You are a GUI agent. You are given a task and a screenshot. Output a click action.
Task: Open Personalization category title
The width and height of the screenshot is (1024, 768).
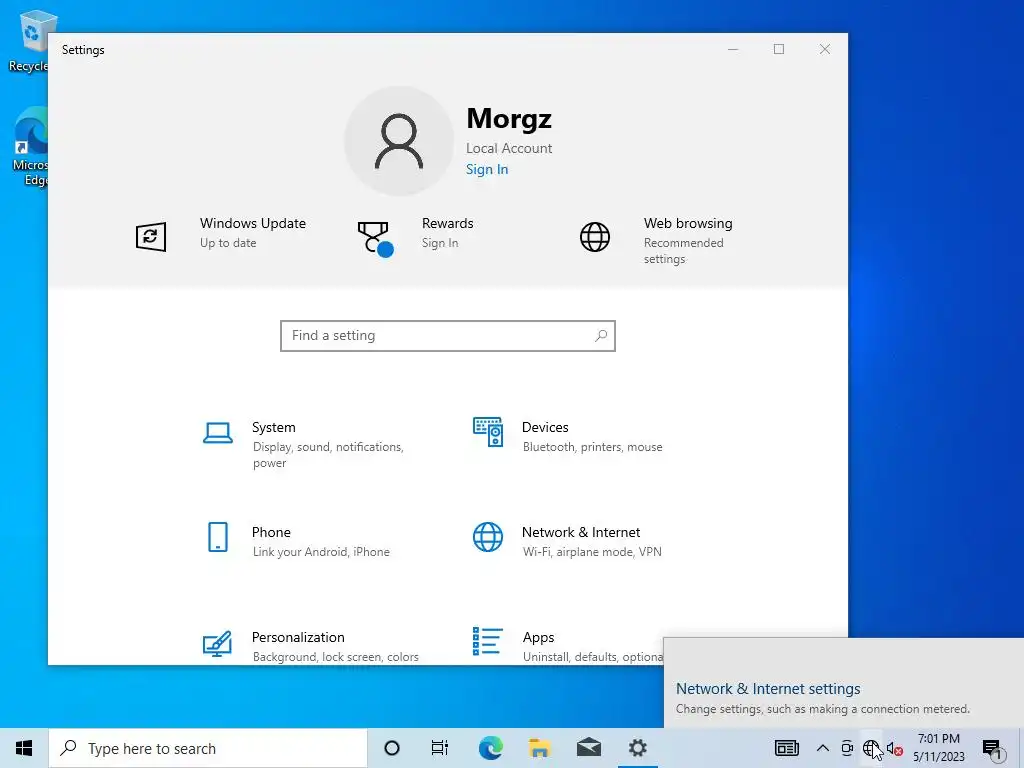click(x=298, y=637)
